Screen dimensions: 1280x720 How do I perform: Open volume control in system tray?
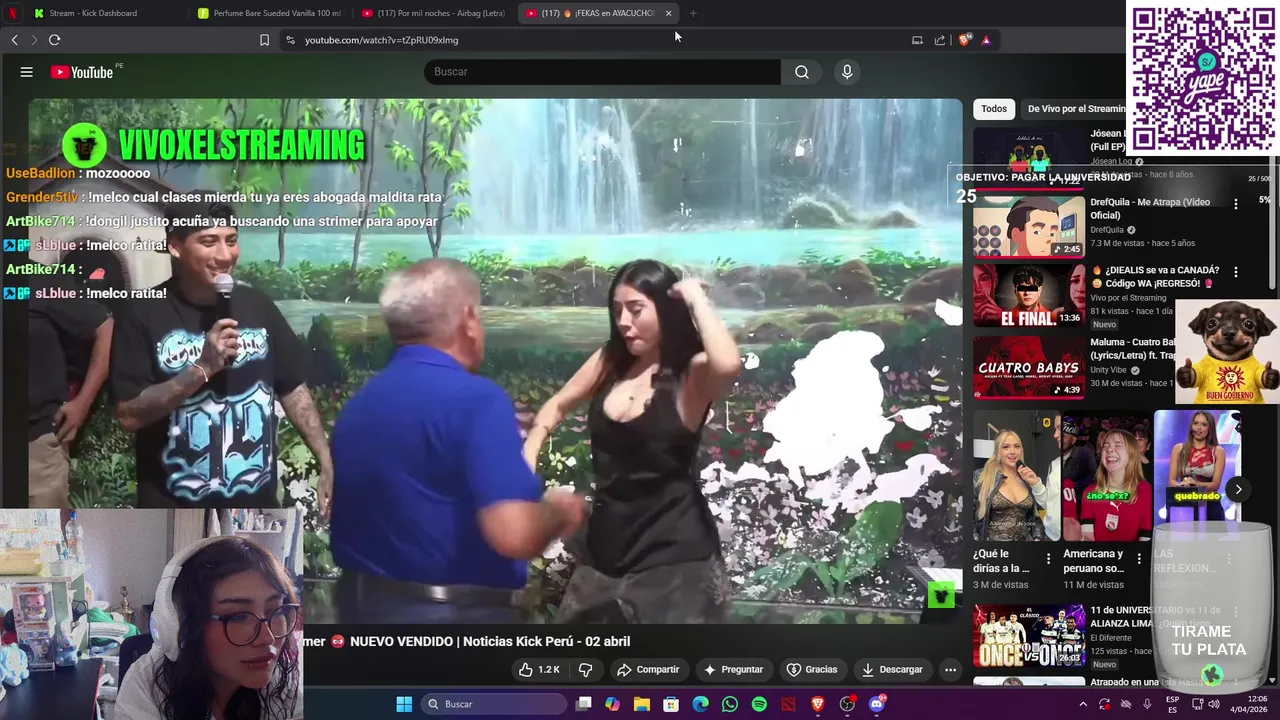(1214, 704)
